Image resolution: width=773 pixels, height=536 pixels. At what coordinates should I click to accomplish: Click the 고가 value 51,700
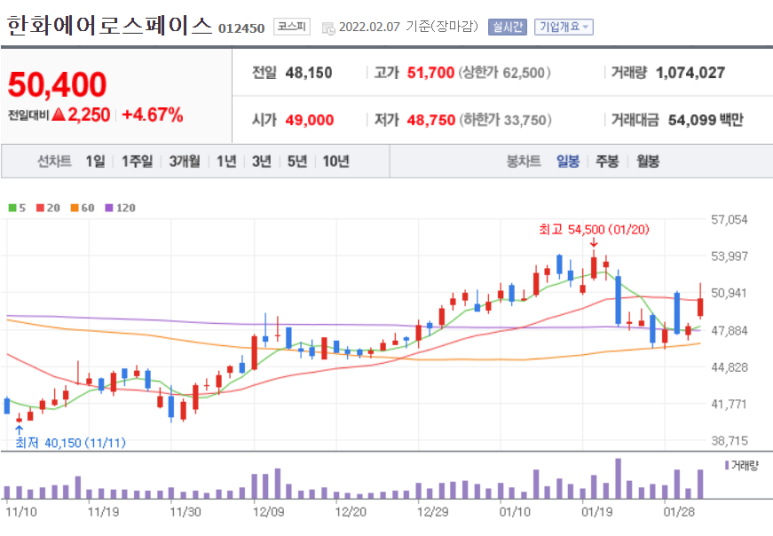click(x=430, y=73)
